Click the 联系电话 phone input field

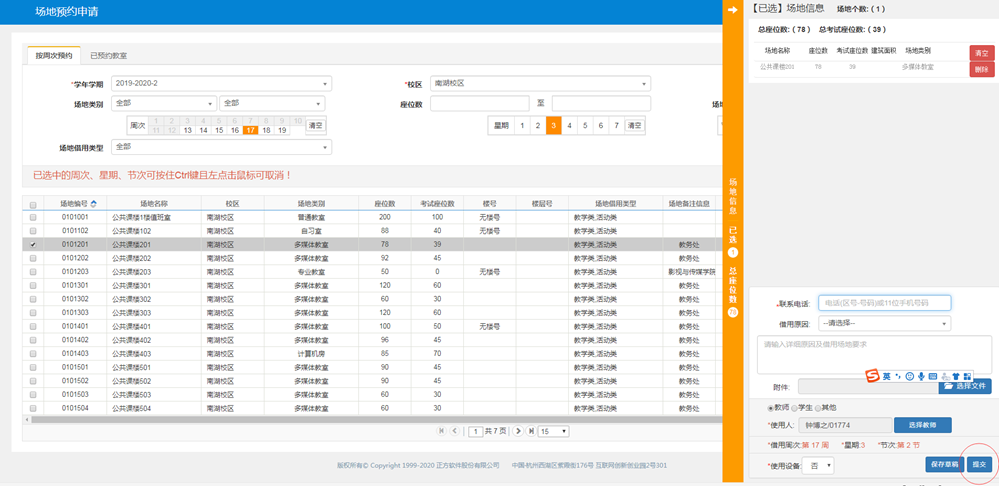[884, 303]
